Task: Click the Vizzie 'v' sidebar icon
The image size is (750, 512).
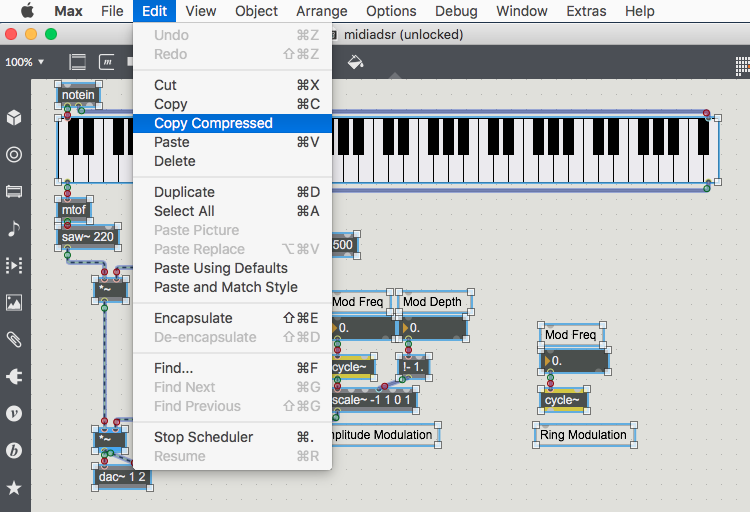Action: pyautogui.click(x=14, y=413)
